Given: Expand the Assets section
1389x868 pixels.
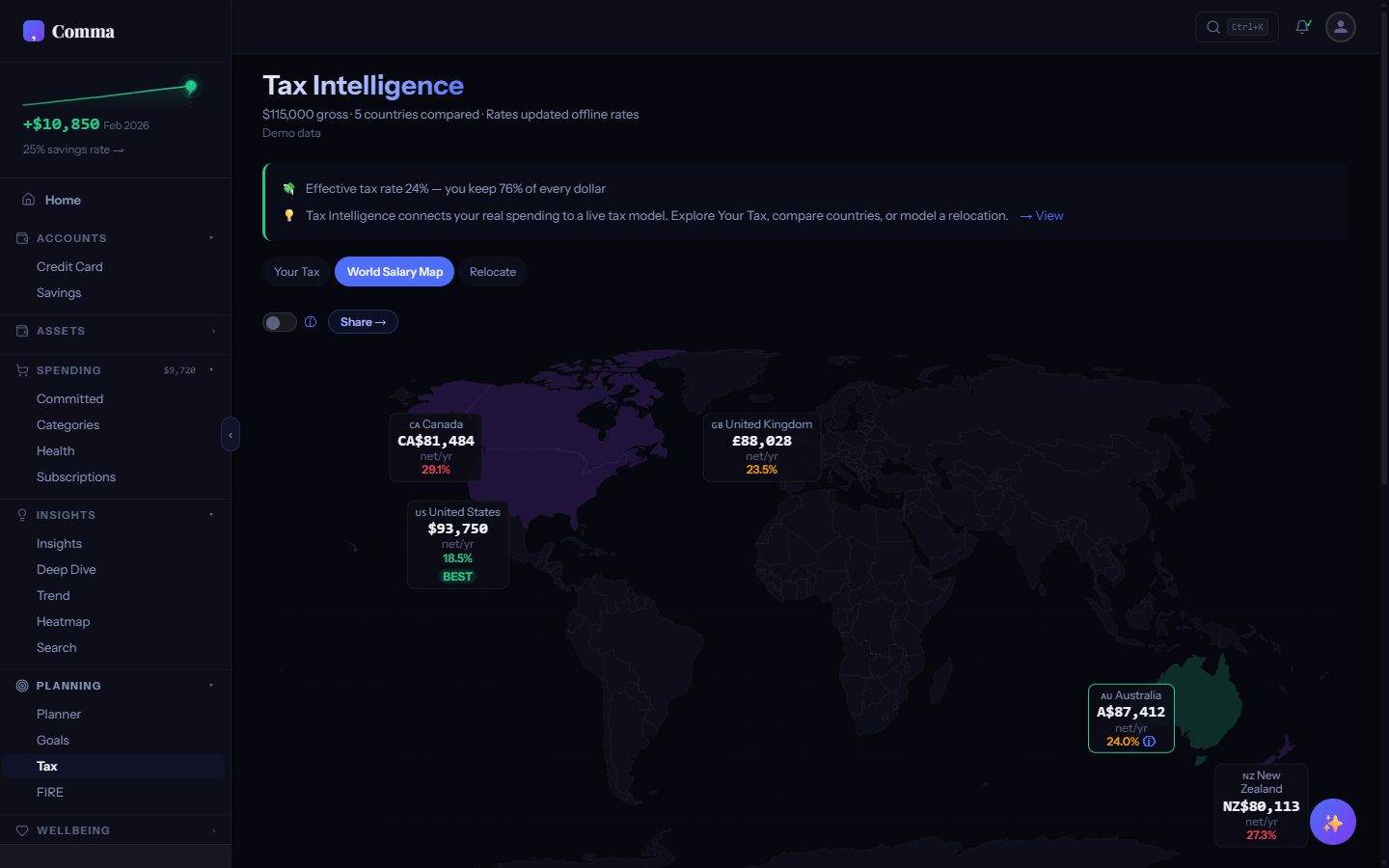Looking at the screenshot, I should 213,331.
